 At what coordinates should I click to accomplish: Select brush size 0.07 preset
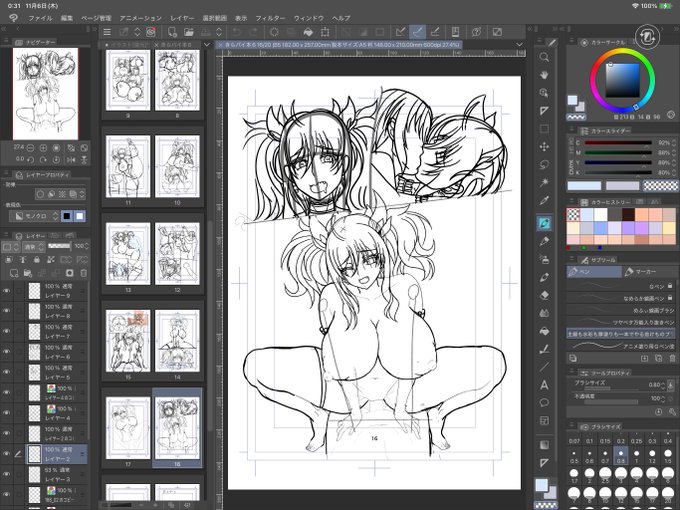coord(574,437)
